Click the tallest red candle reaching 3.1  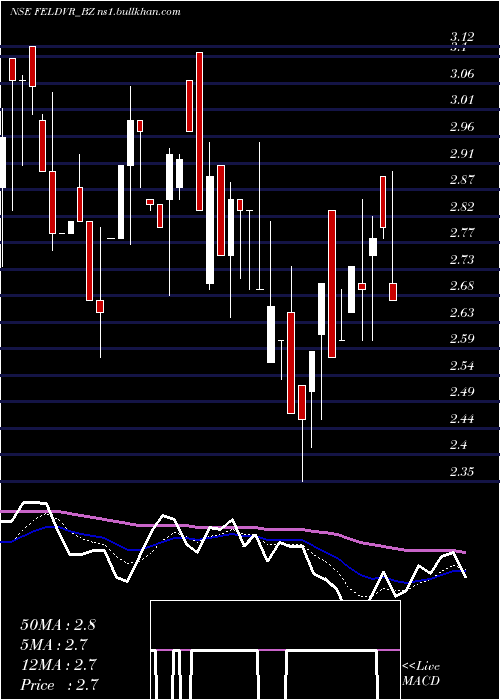point(199,131)
